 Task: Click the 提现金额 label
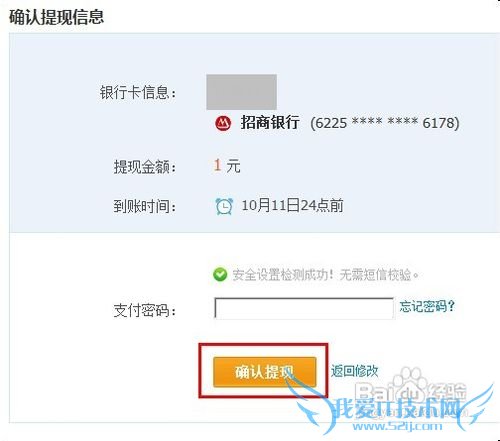pos(145,167)
